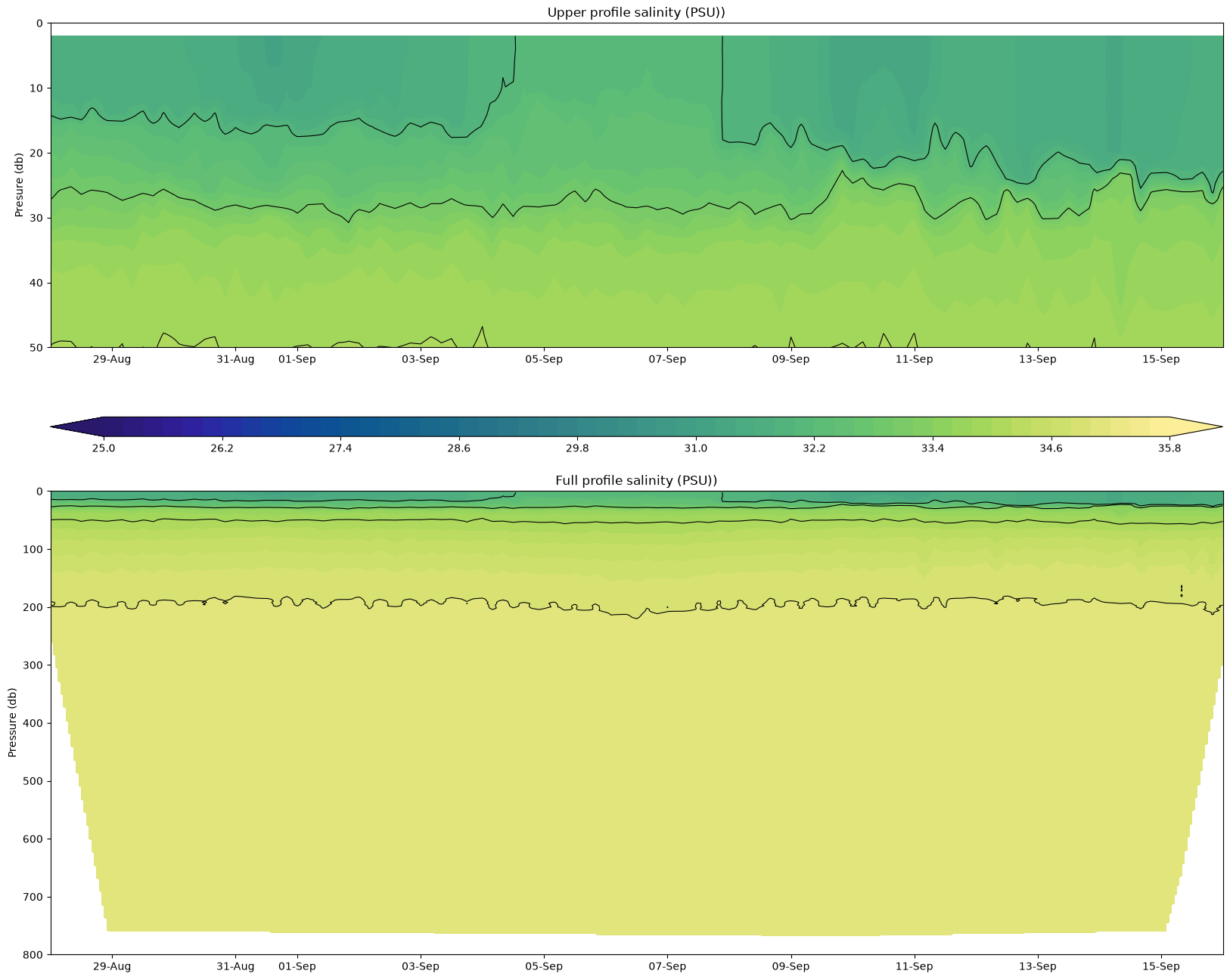The height and width of the screenshot is (980, 1230).
Task: Click the 07-Sep tick label of the lower plot
Action: pyautogui.click(x=667, y=966)
